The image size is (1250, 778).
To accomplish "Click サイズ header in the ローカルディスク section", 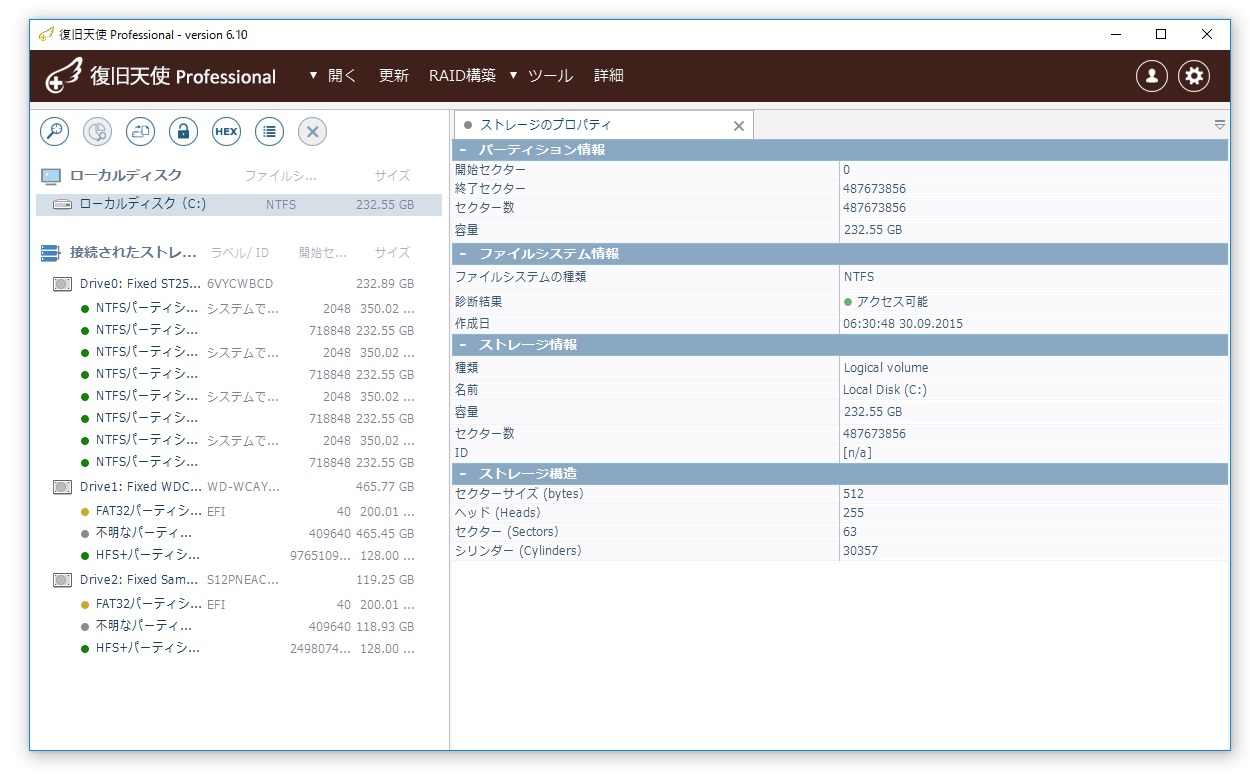I will [x=393, y=176].
